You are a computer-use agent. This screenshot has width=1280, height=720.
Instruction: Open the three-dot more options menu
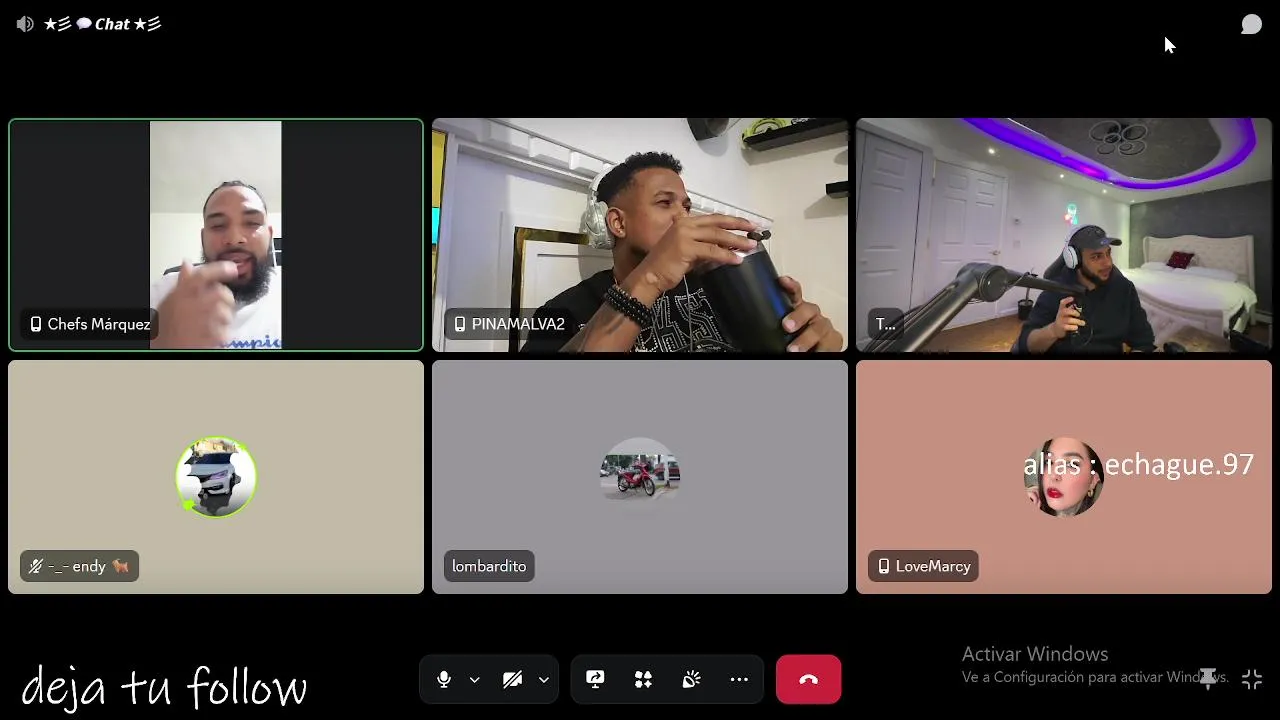[739, 680]
